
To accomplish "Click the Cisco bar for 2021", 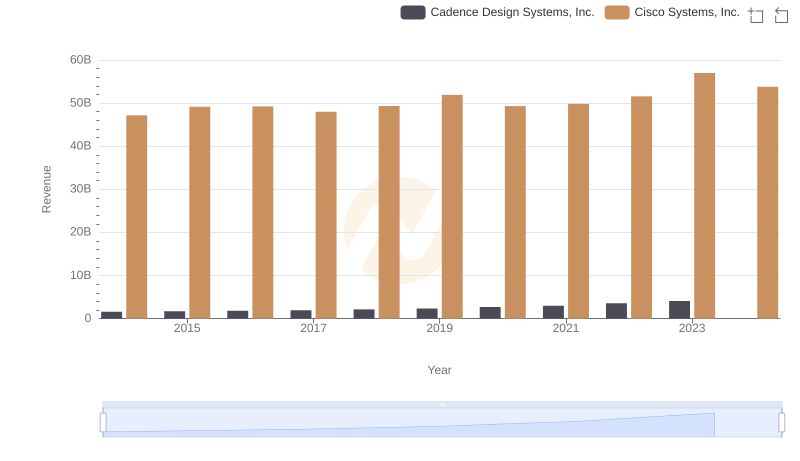I will click(578, 211).
